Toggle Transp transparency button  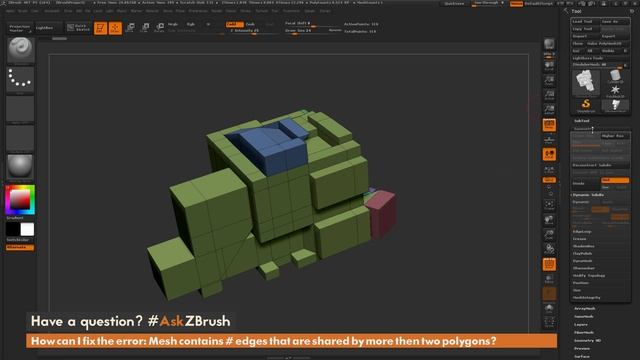(x=549, y=279)
